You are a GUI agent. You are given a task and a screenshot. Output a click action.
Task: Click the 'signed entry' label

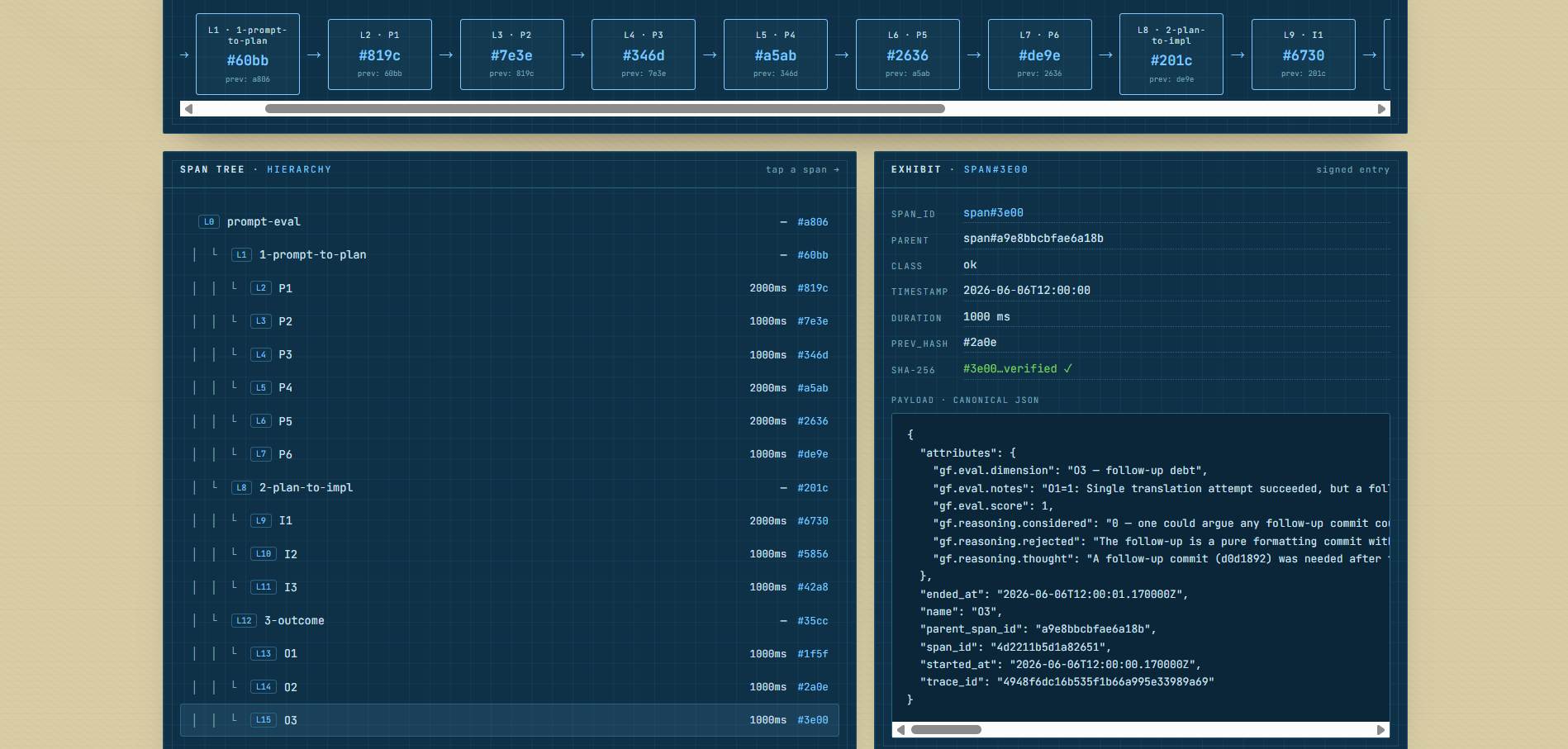coord(1353,169)
